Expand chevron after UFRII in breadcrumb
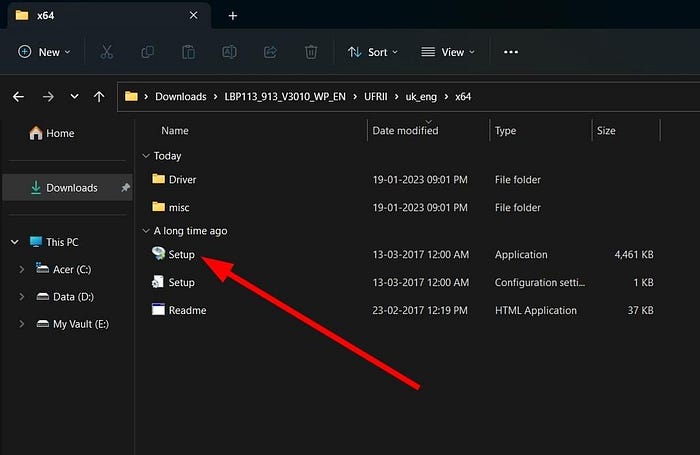Image resolution: width=700 pixels, height=455 pixels. [x=396, y=97]
